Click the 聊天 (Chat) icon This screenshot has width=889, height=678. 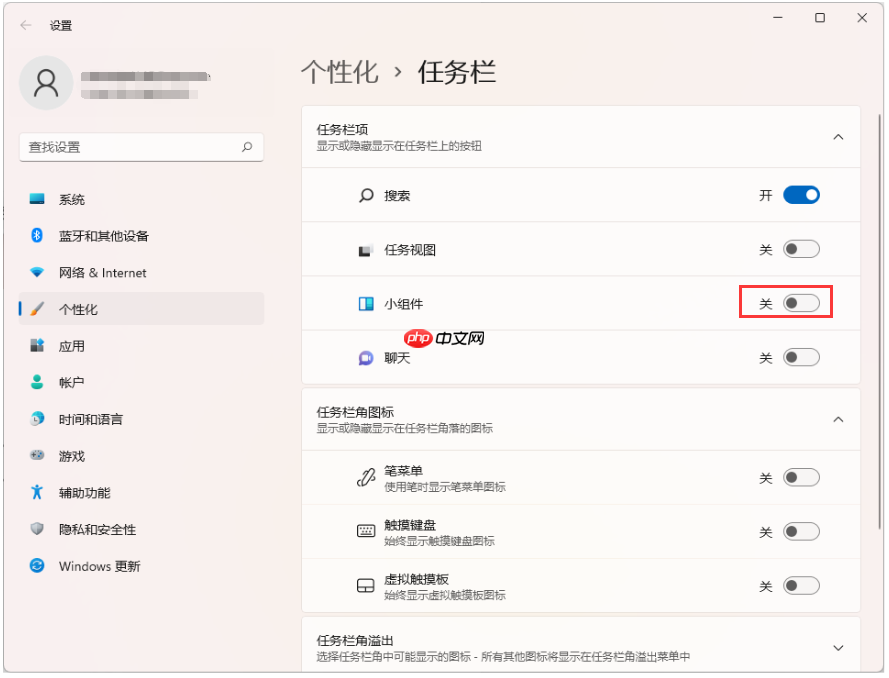[366, 357]
